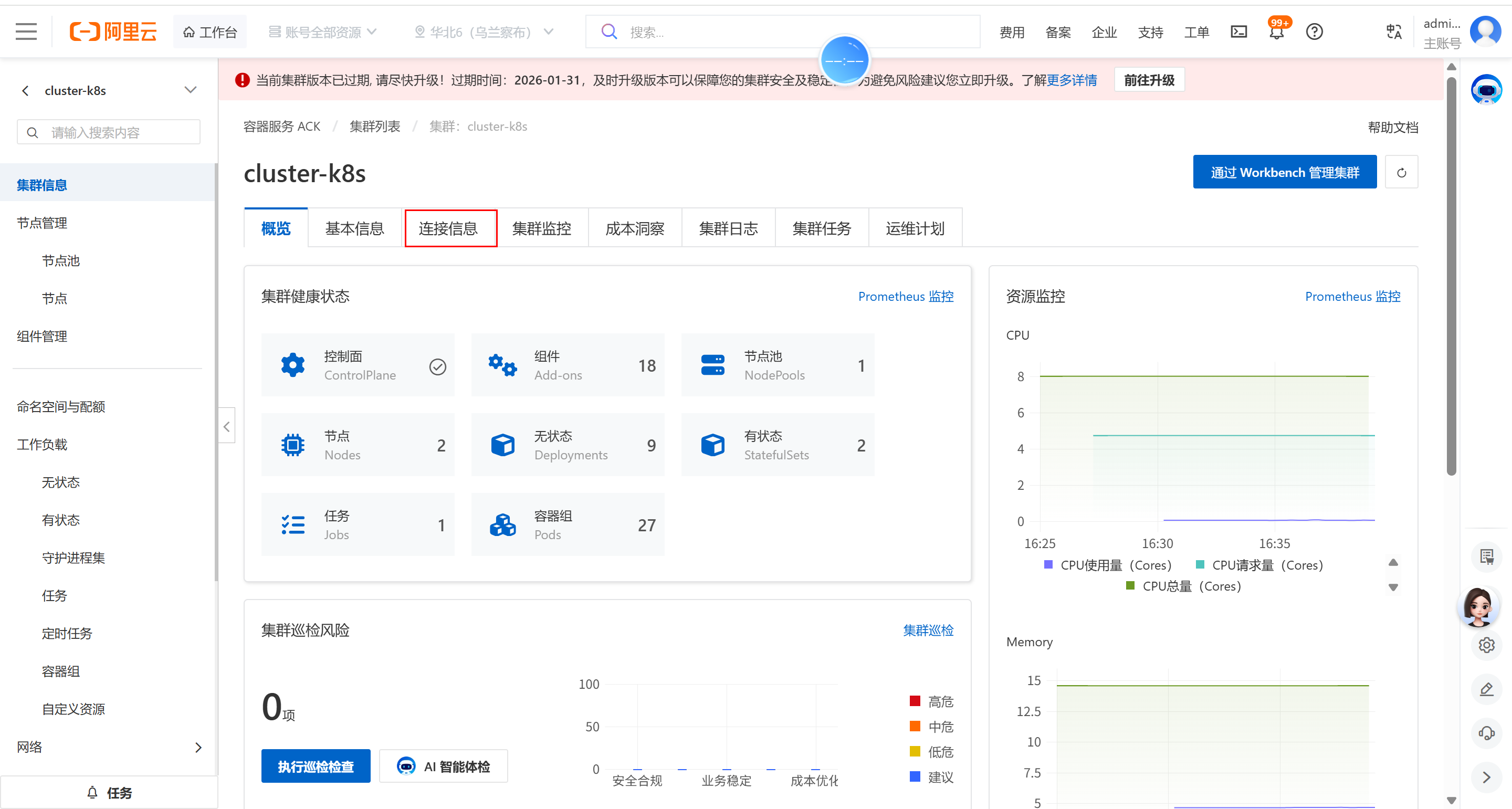
Task: Switch to the 运维计划 tab
Action: click(x=915, y=228)
